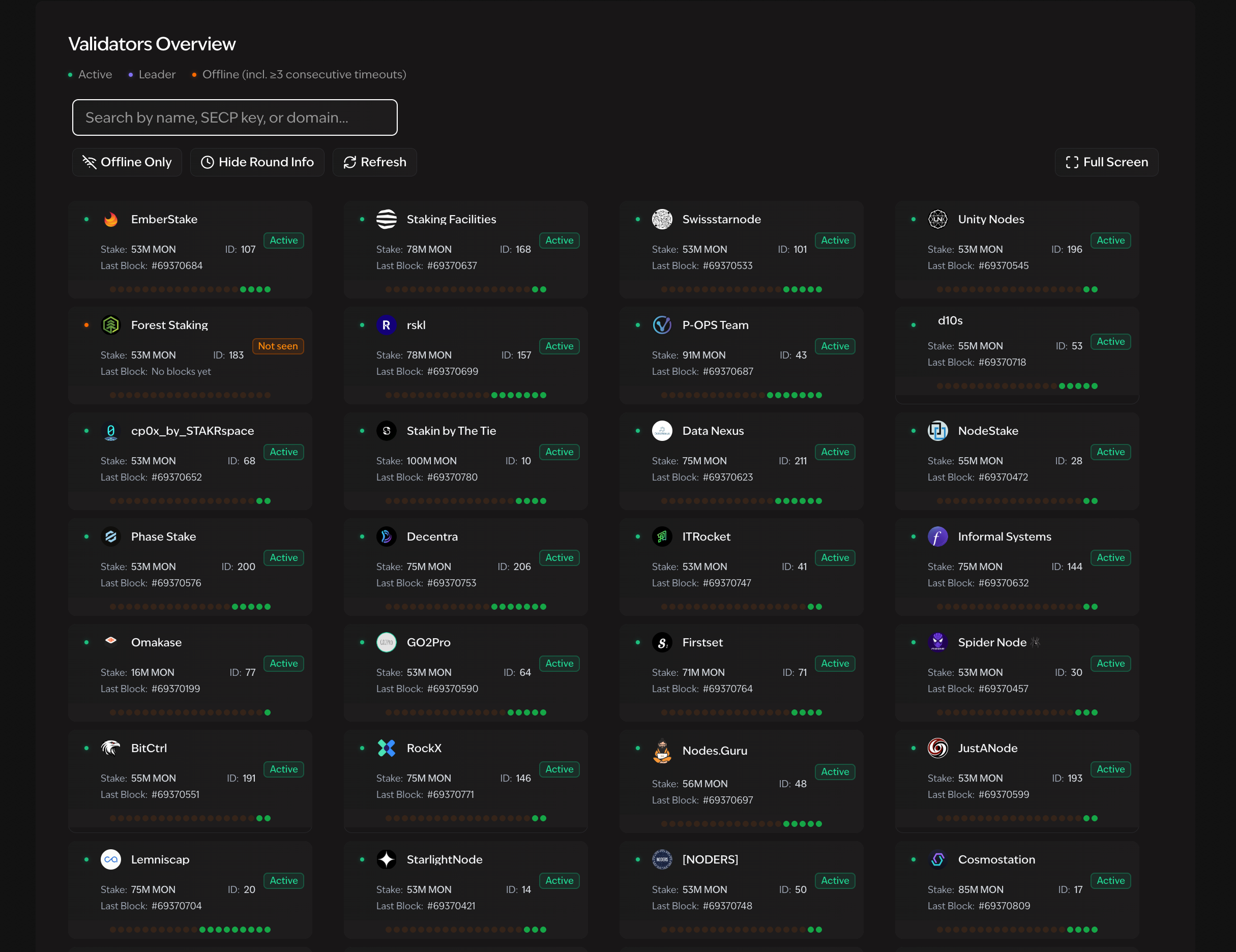Click the Spider Node logo icon

(938, 642)
